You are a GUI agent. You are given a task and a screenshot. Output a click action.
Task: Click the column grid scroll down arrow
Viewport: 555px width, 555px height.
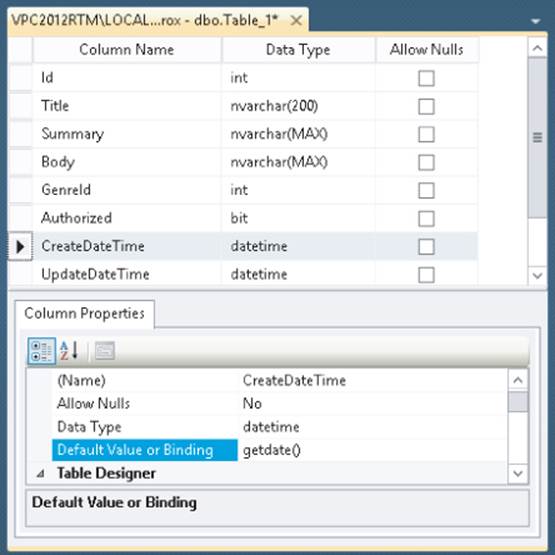[538, 275]
